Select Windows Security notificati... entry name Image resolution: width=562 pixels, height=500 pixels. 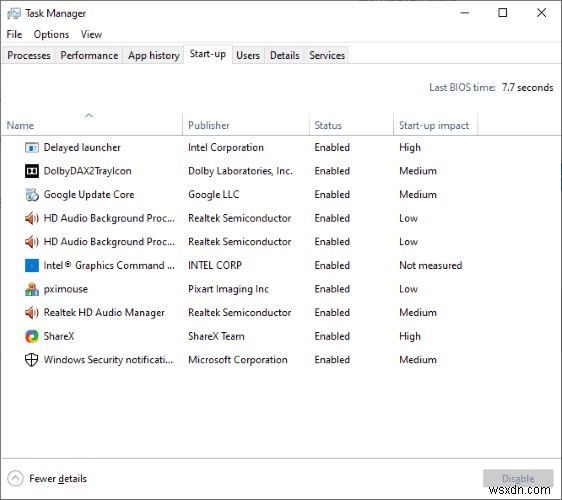(x=108, y=360)
